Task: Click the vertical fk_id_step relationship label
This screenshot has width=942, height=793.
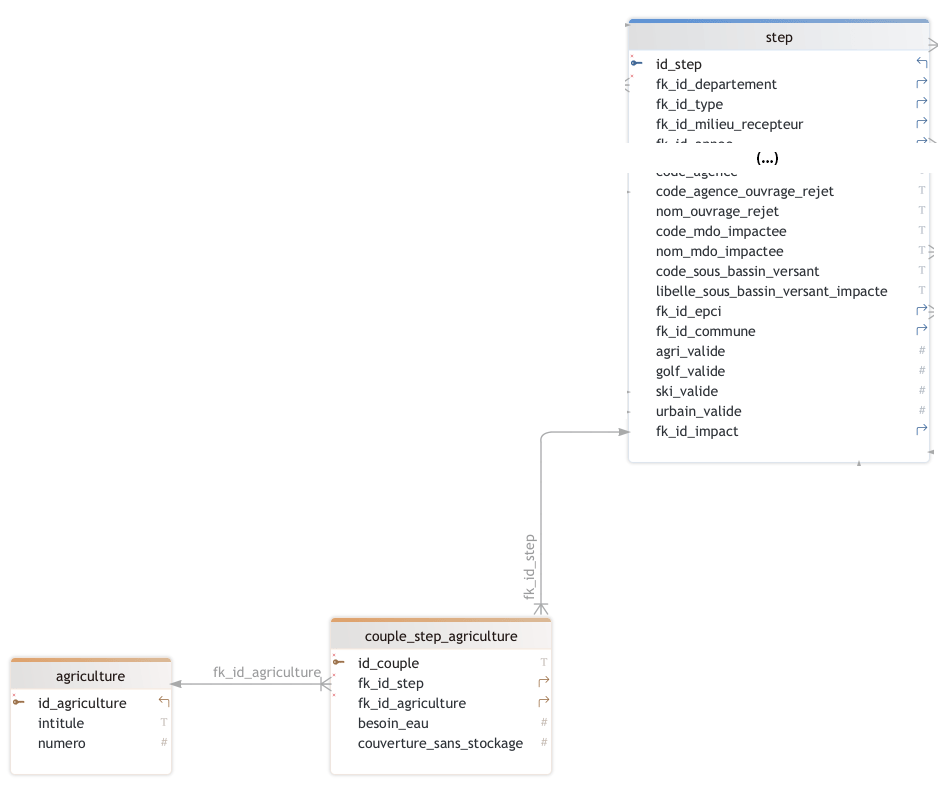Action: click(x=530, y=566)
